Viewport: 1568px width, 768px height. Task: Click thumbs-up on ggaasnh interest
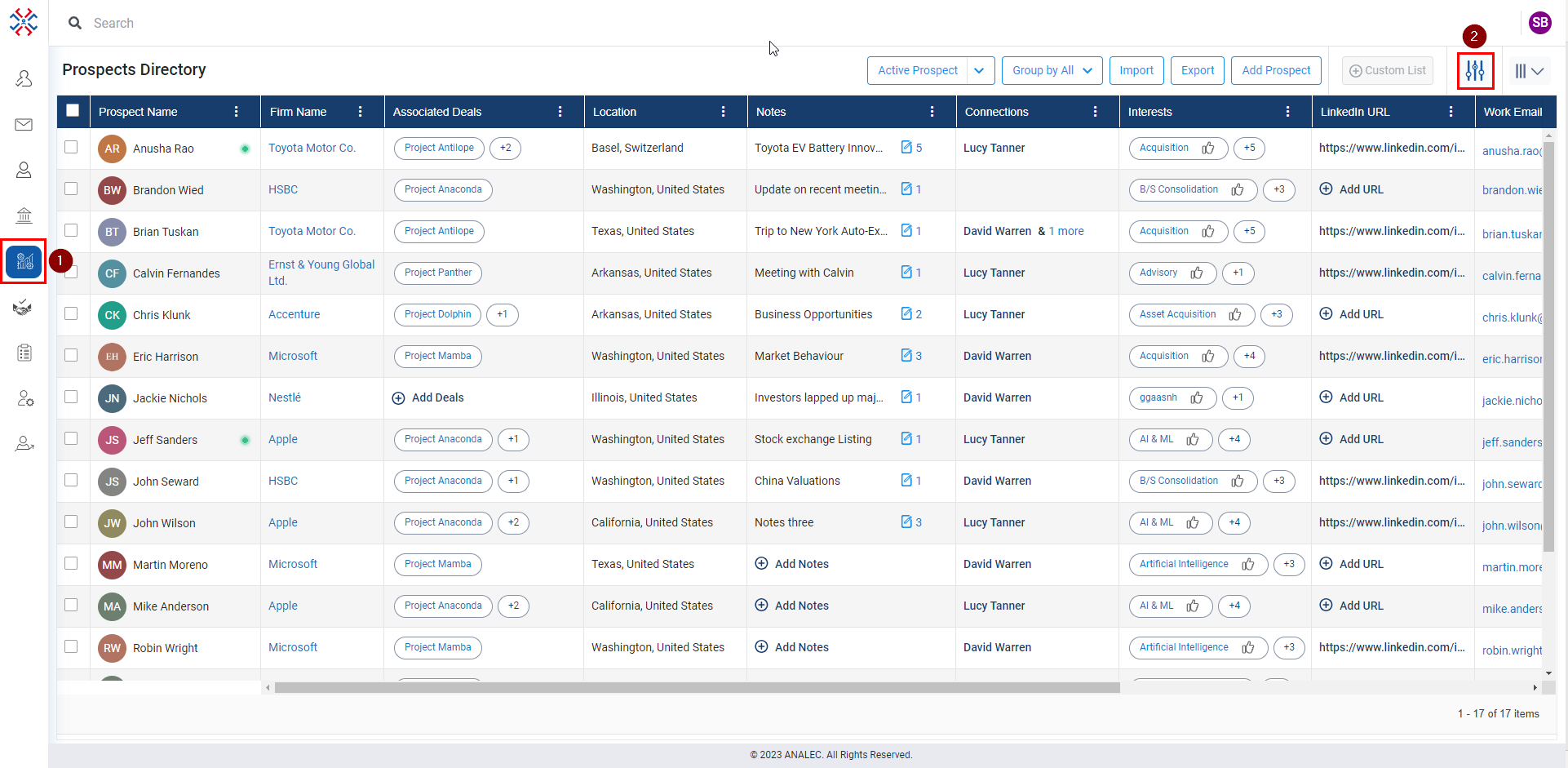(x=1197, y=398)
